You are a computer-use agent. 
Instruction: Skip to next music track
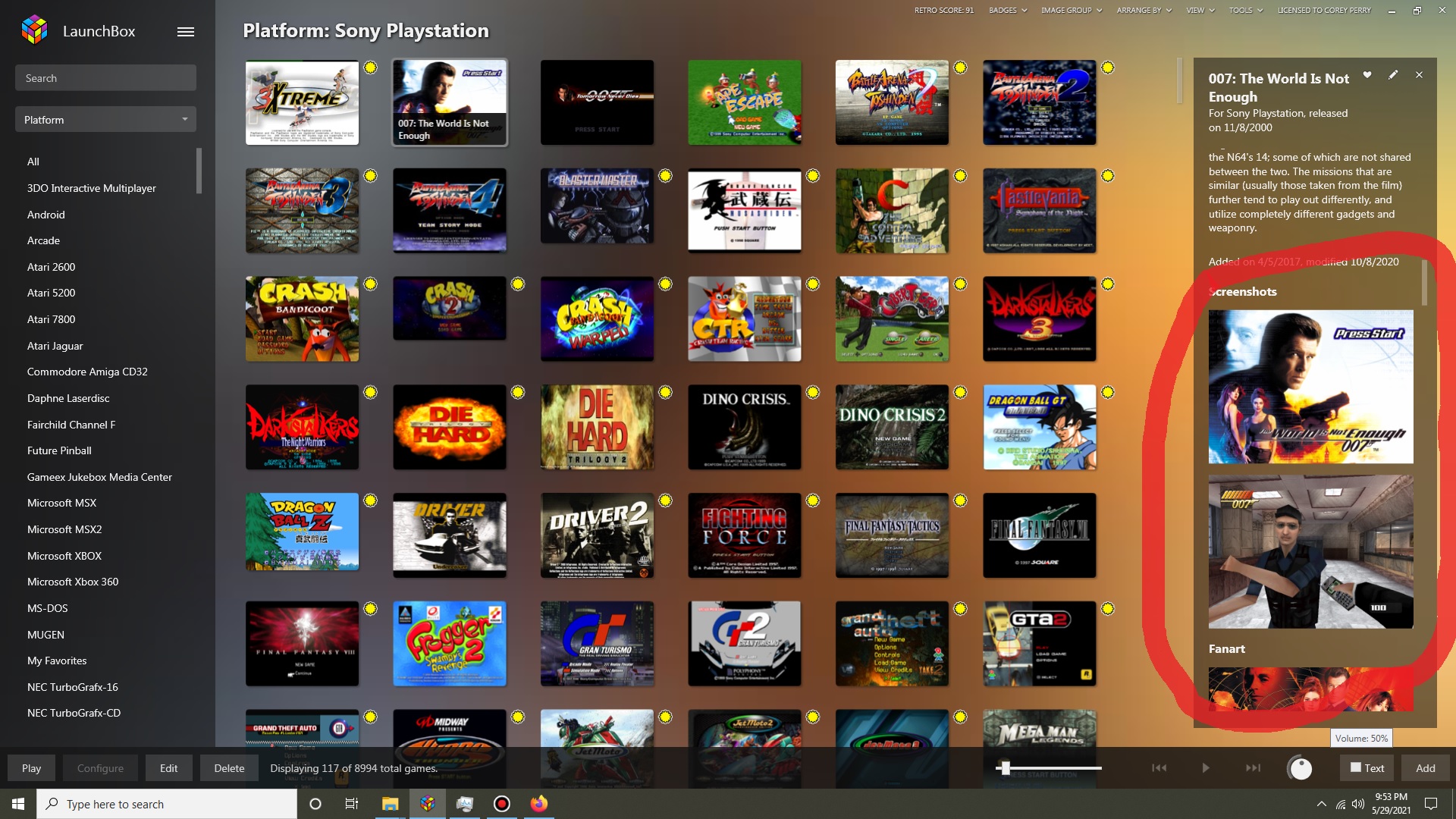tap(1253, 768)
